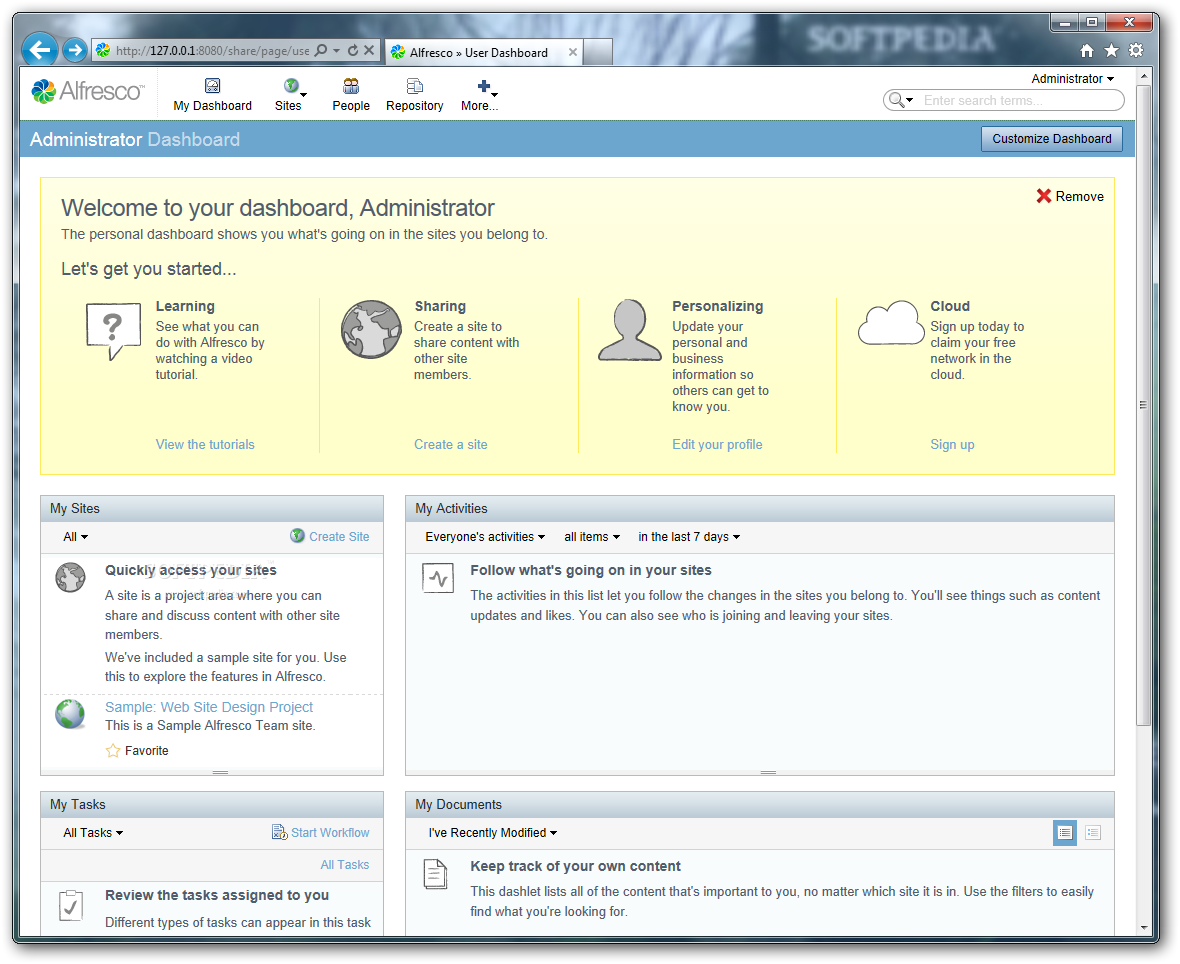Image resolution: width=1180 pixels, height=964 pixels.
Task: Click the Sharing globe icon
Action: coord(371,330)
